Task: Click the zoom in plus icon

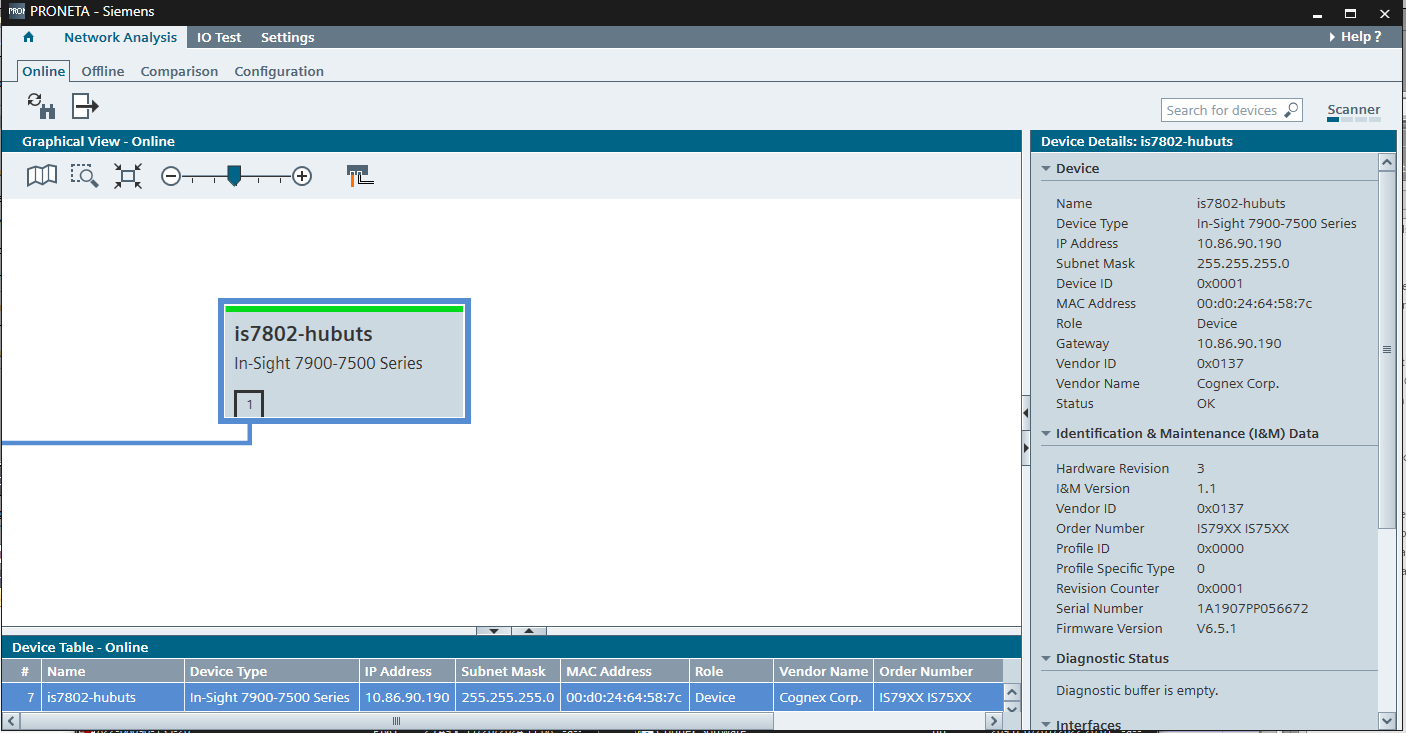Action: coord(302,175)
